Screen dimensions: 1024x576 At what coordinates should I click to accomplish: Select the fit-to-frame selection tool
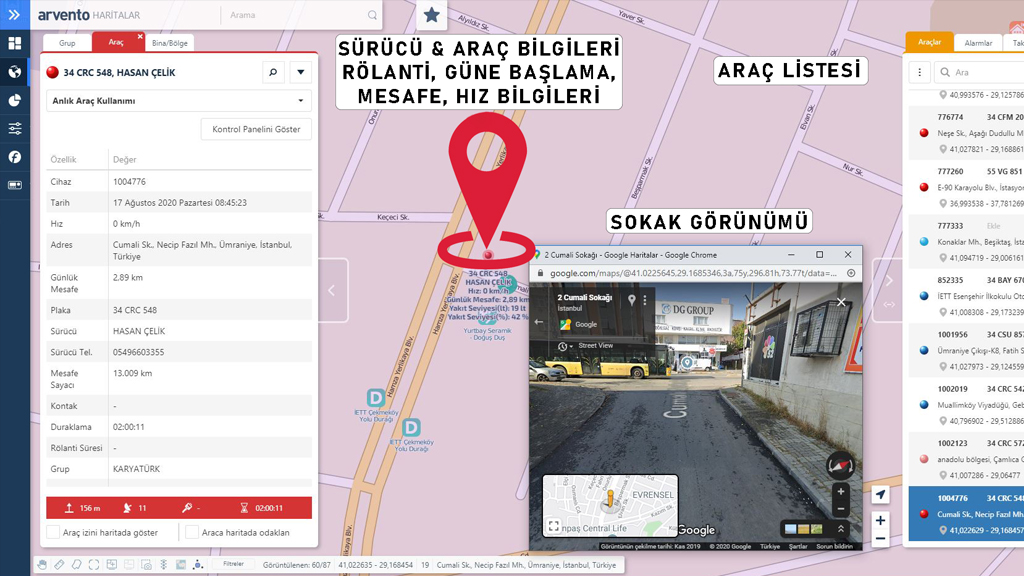pyautogui.click(x=94, y=565)
